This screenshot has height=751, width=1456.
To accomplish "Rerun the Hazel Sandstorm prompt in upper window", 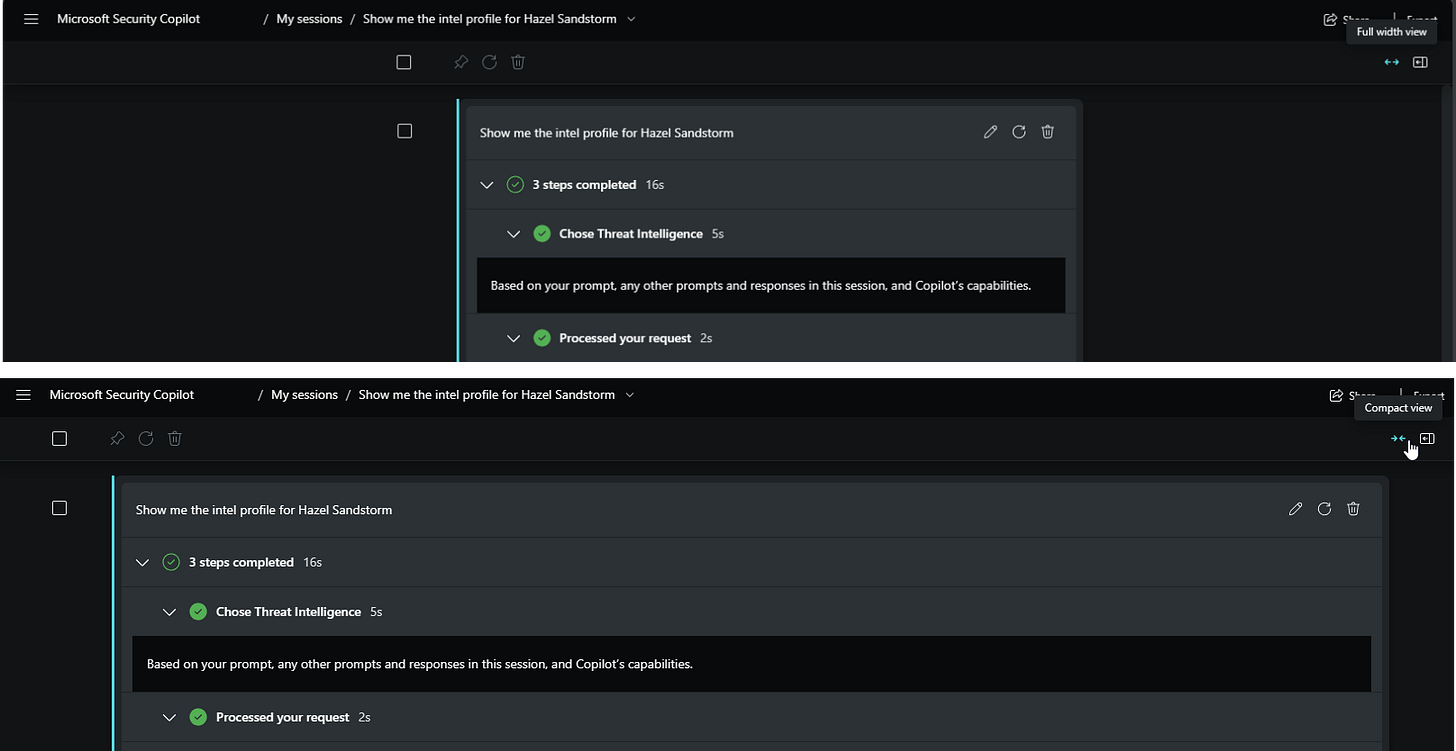I will tap(1019, 132).
